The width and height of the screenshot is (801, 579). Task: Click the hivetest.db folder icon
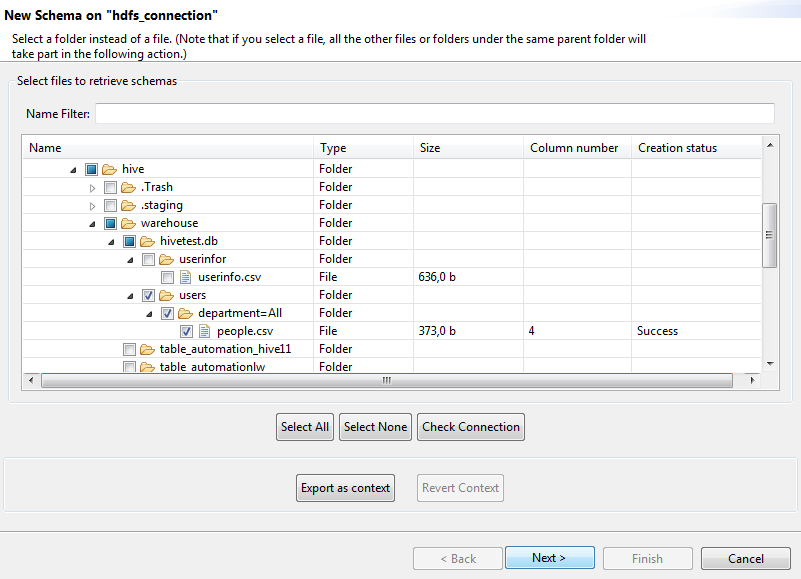click(147, 241)
